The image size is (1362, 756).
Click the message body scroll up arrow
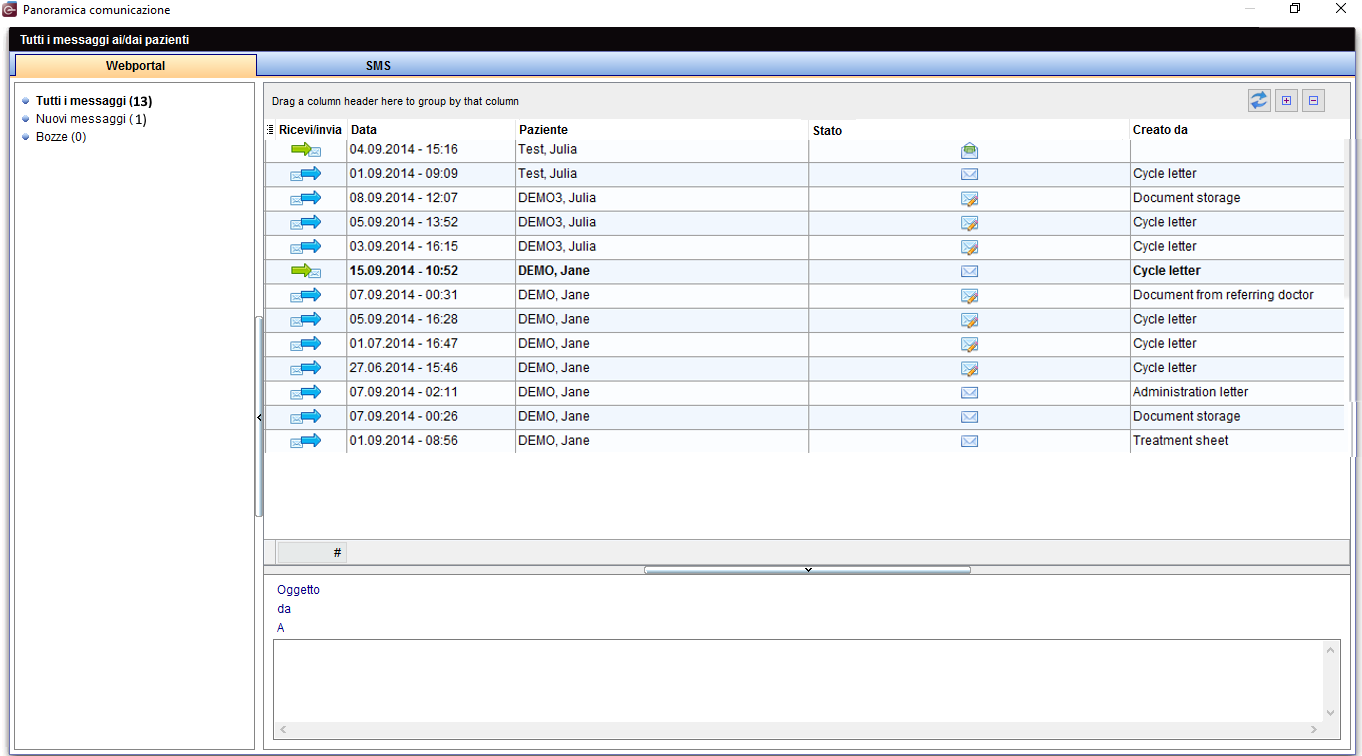(1331, 650)
